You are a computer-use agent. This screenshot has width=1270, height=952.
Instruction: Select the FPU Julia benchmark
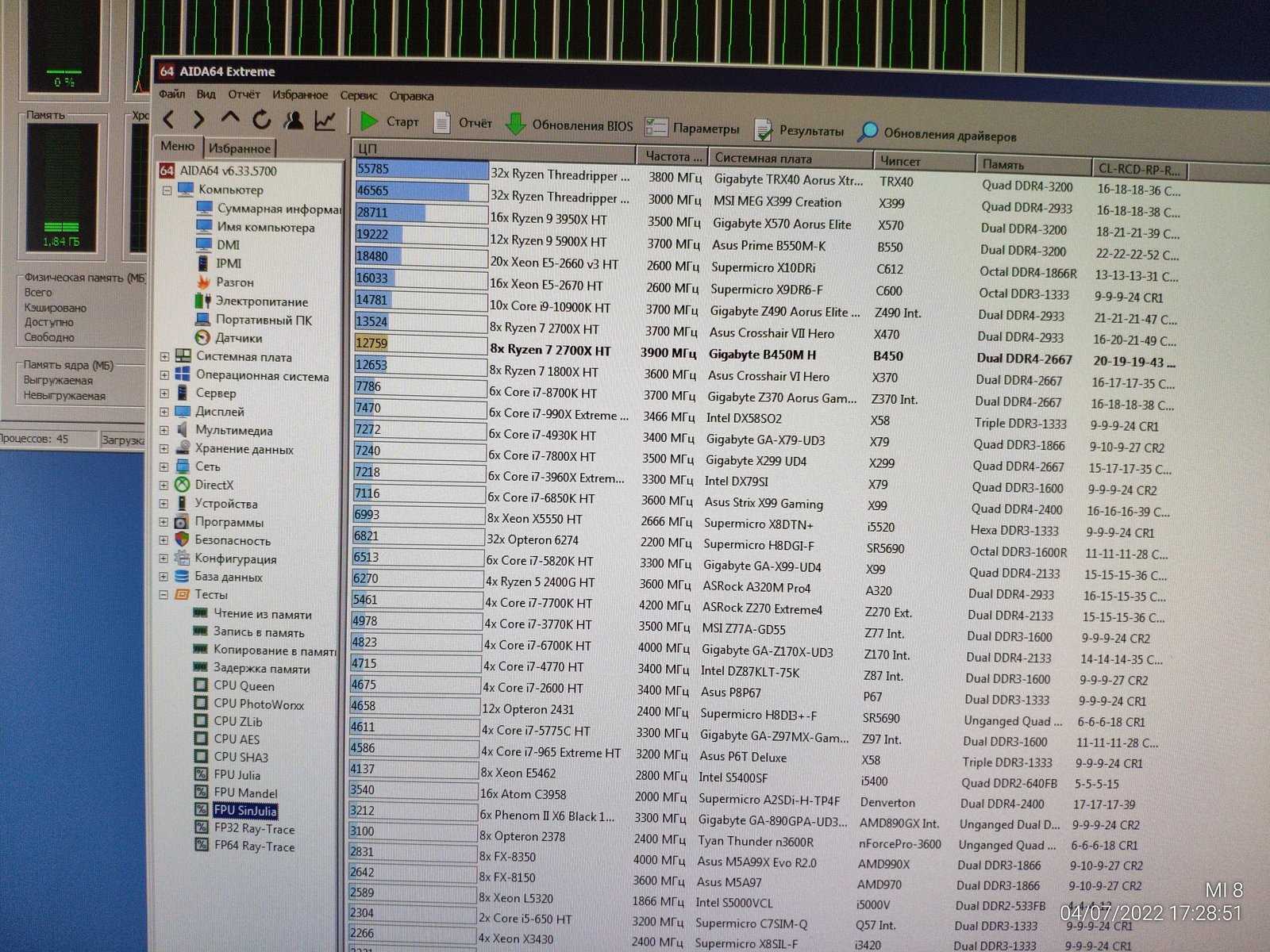(227, 774)
